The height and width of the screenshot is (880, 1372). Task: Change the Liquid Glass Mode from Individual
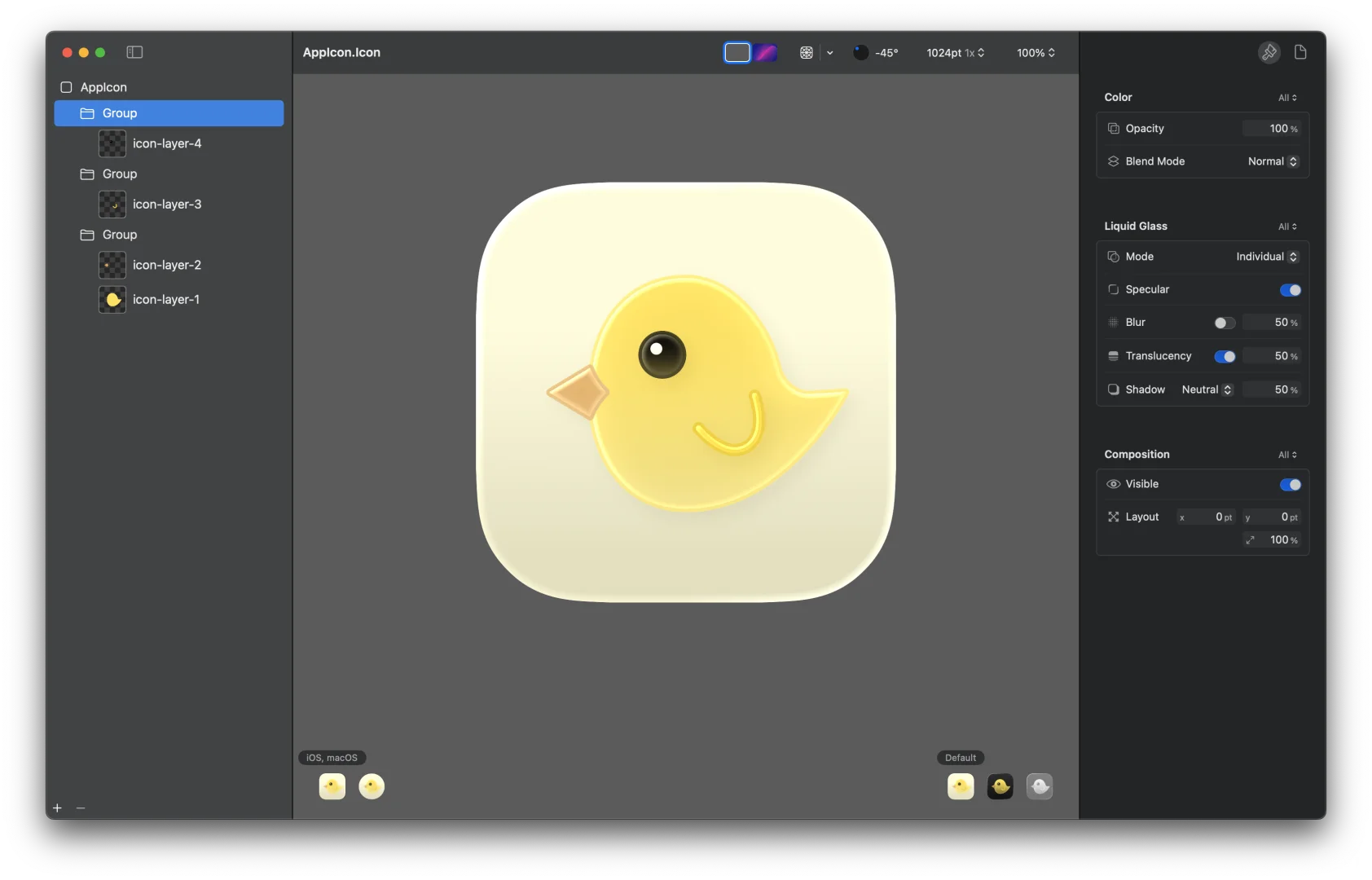(x=1264, y=257)
